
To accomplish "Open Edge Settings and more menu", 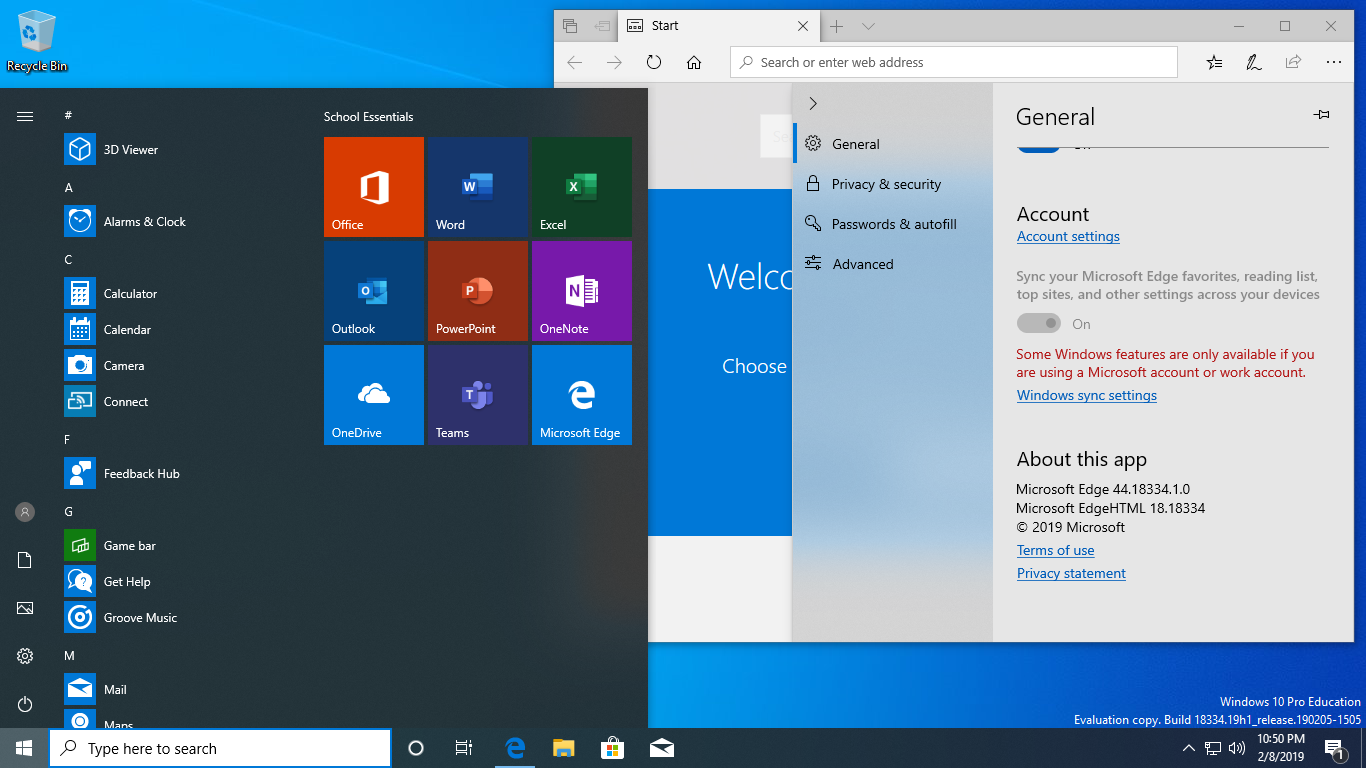I will coord(1334,62).
